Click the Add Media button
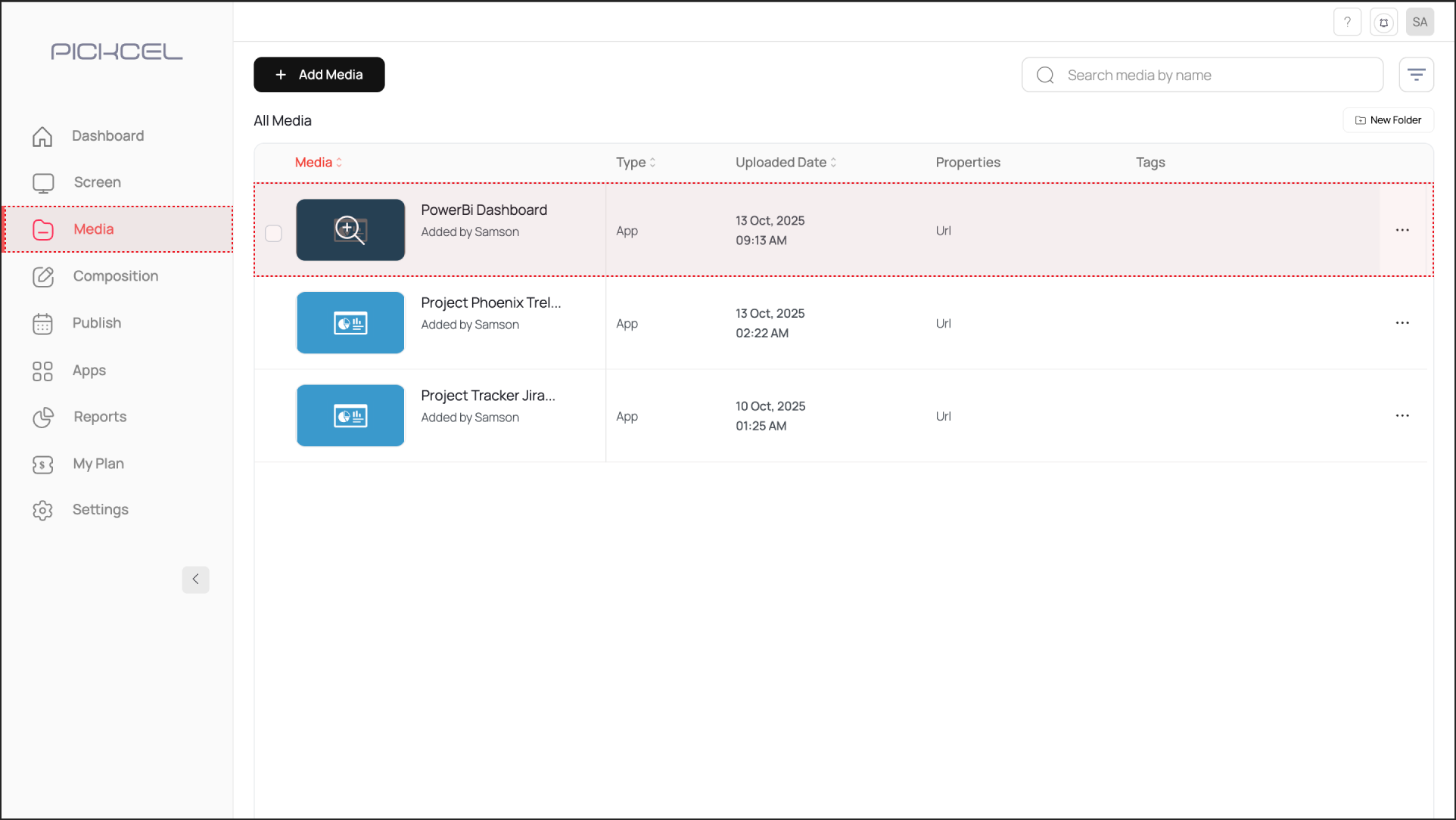This screenshot has height=820, width=1456. [319, 75]
